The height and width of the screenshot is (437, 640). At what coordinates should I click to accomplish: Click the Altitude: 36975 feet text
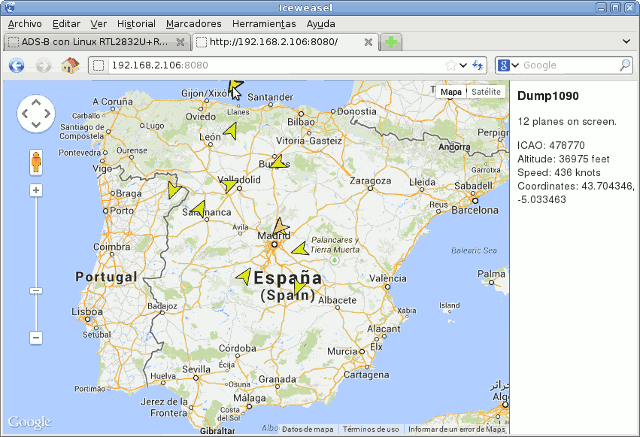563,159
